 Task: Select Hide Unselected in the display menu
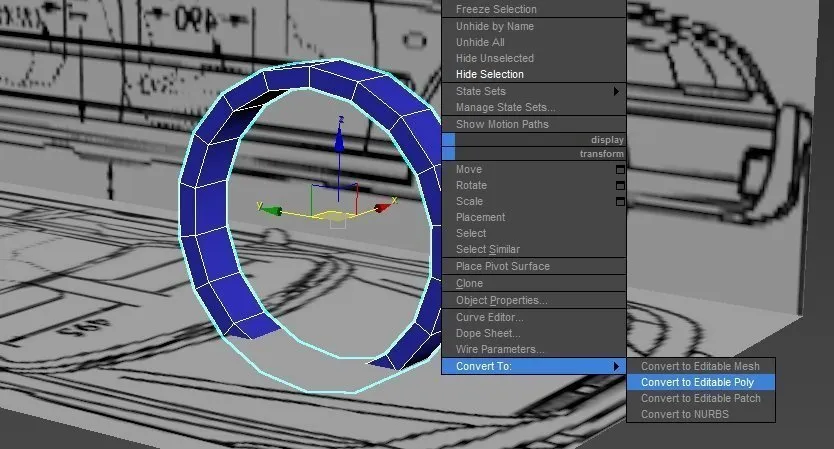click(494, 59)
